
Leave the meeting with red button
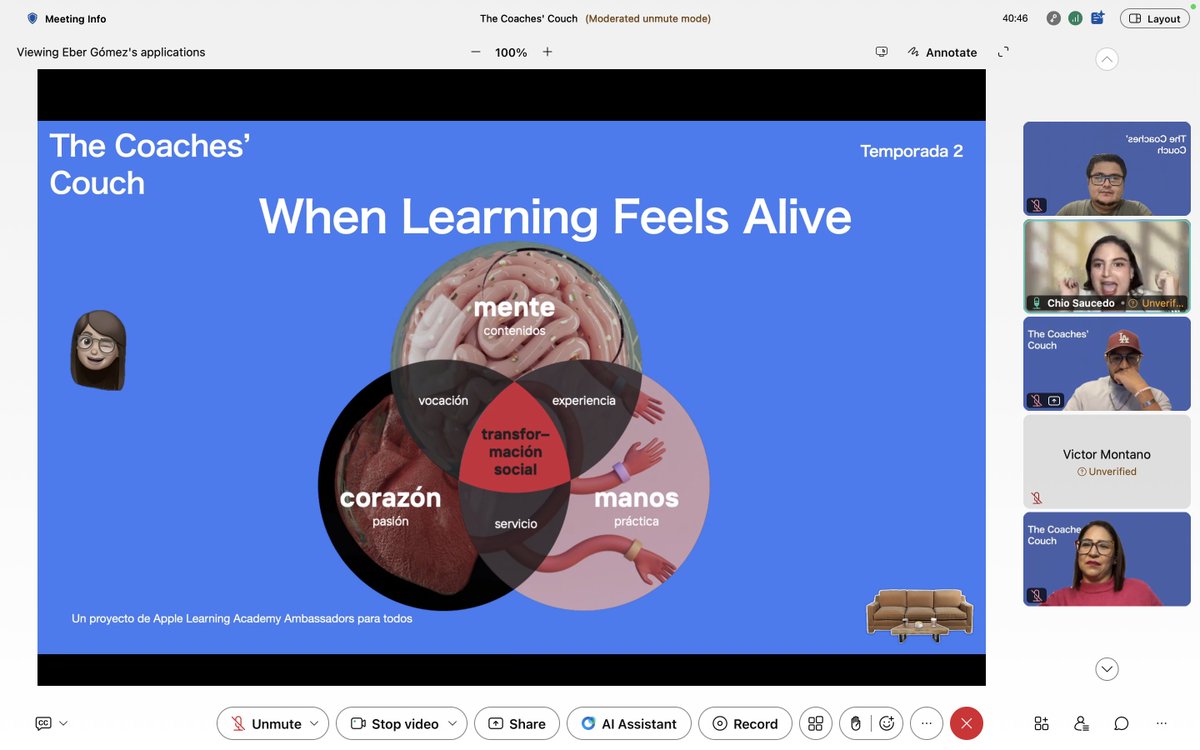[966, 723]
